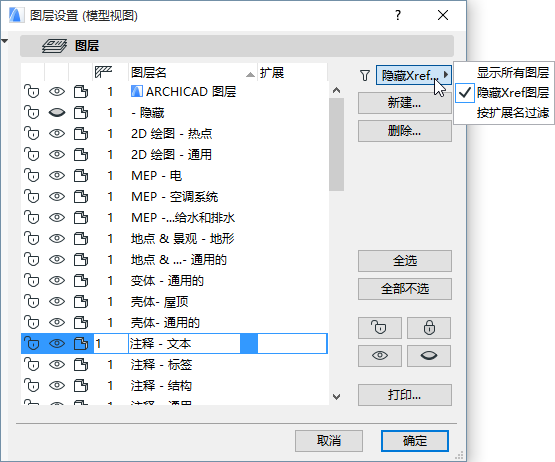Click the 注释 - 文本 layer name field
Viewport: 555px width, 462px height.
[x=184, y=343]
